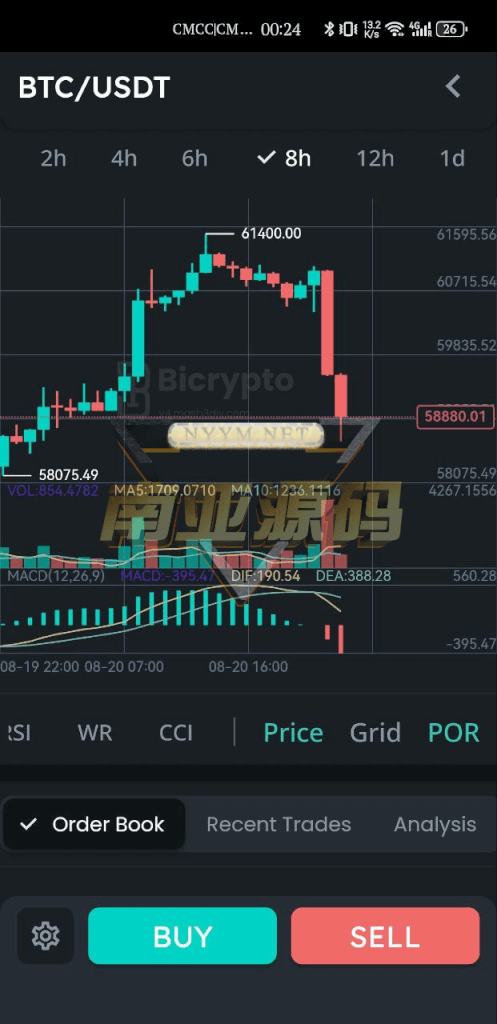Choose the 1d interval option
Viewport: 497px width, 1024px height.
click(452, 158)
